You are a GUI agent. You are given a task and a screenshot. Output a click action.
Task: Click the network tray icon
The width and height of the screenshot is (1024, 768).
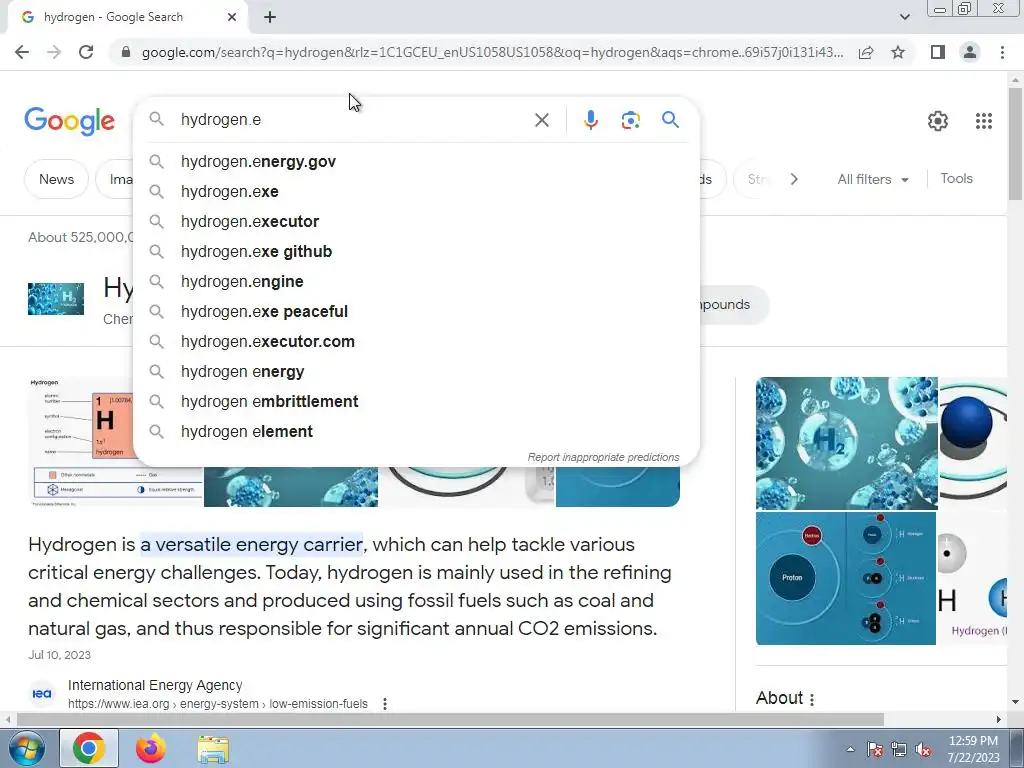point(899,750)
